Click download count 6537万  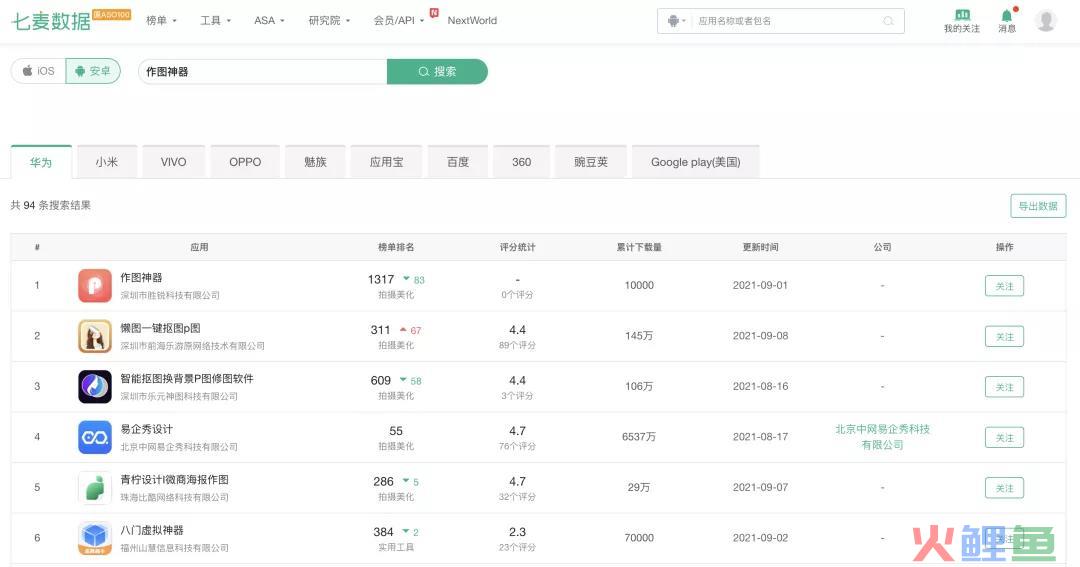[x=639, y=437]
